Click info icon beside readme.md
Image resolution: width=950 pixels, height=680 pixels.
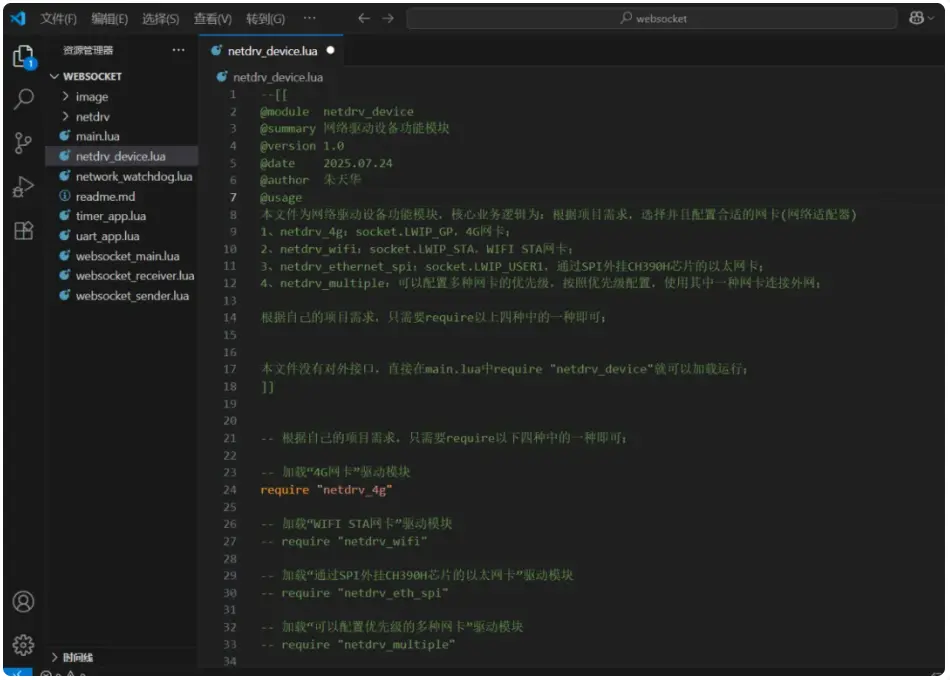pos(65,196)
